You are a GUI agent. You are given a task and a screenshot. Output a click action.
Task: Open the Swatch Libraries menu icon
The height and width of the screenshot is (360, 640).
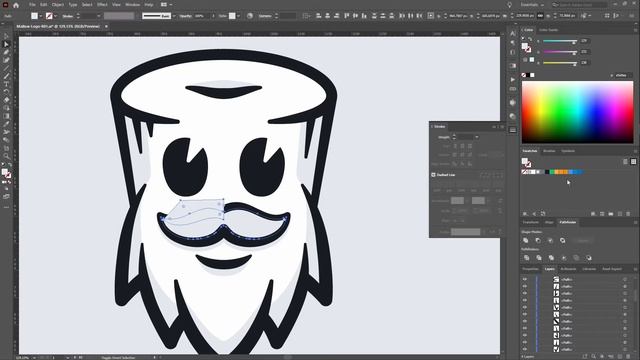click(x=525, y=213)
